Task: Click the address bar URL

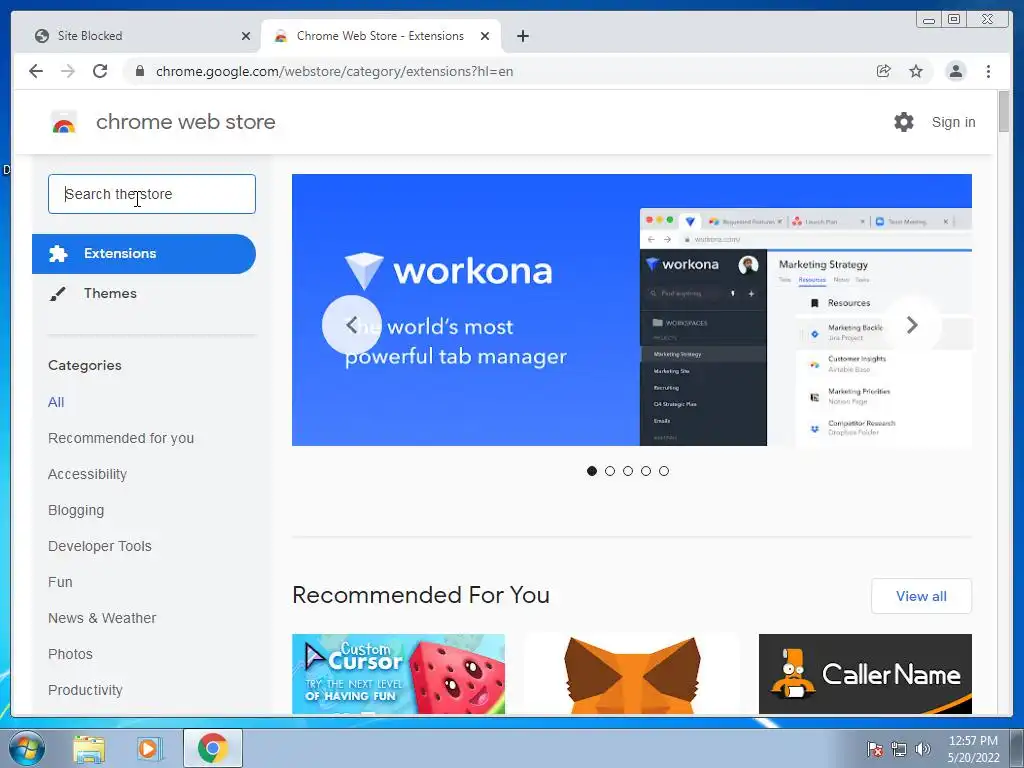Action: [334, 71]
